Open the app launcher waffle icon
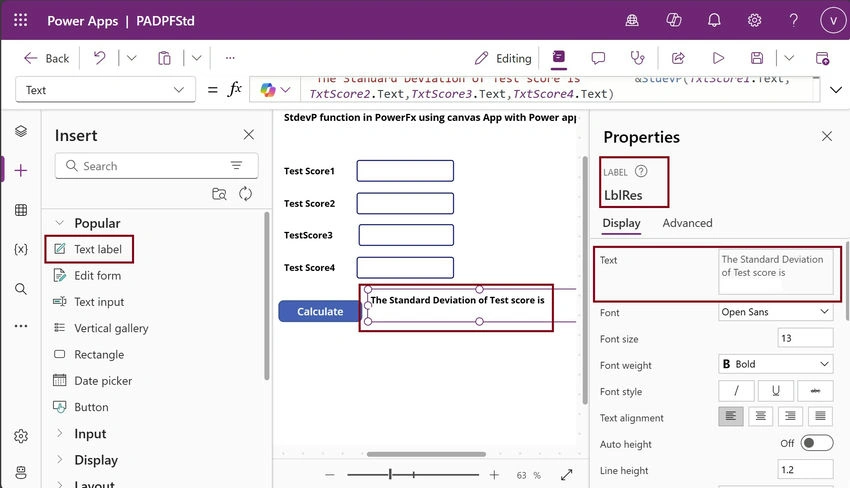Screen dimensions: 850x488 (21, 21)
